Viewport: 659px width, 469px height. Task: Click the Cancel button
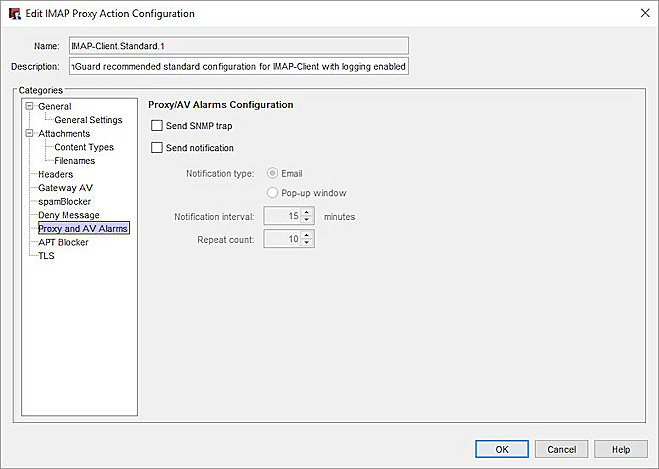pyautogui.click(x=561, y=449)
